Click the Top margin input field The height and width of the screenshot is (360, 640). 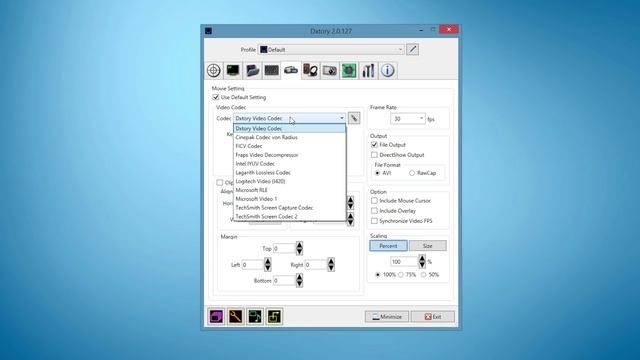(284, 248)
